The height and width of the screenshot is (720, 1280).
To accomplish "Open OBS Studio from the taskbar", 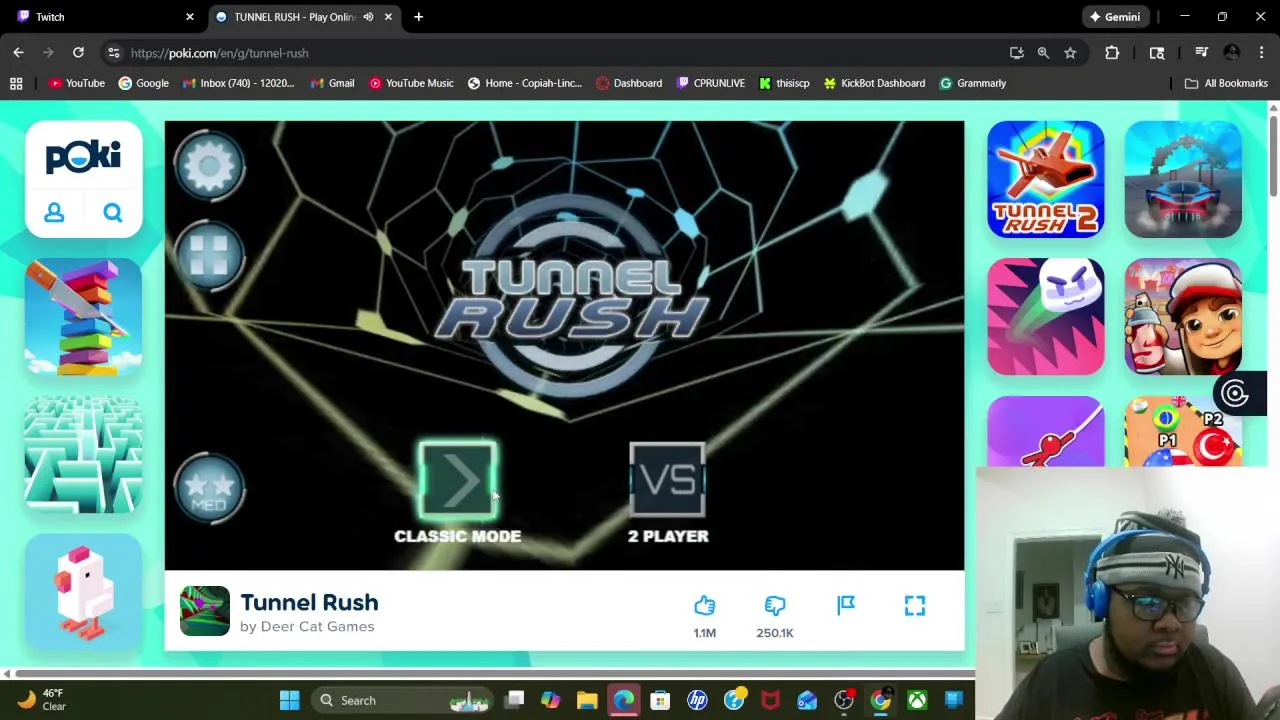I will click(x=844, y=700).
